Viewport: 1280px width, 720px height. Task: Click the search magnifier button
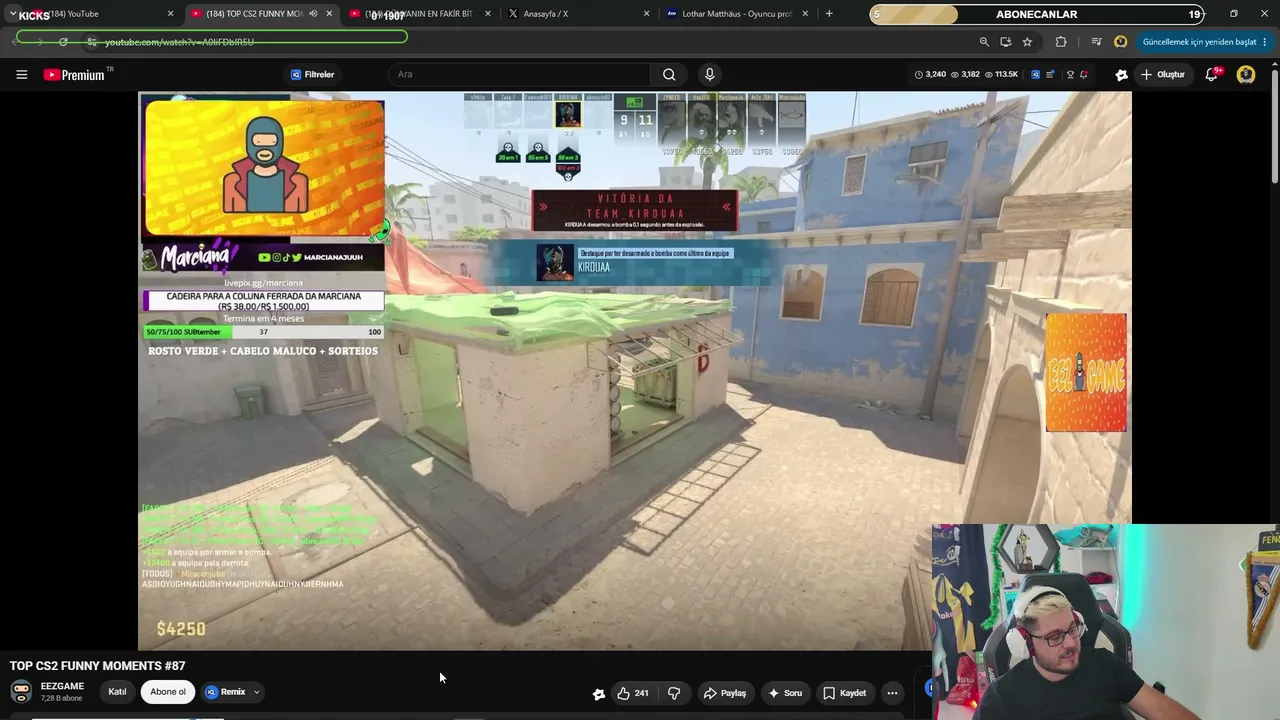point(669,74)
